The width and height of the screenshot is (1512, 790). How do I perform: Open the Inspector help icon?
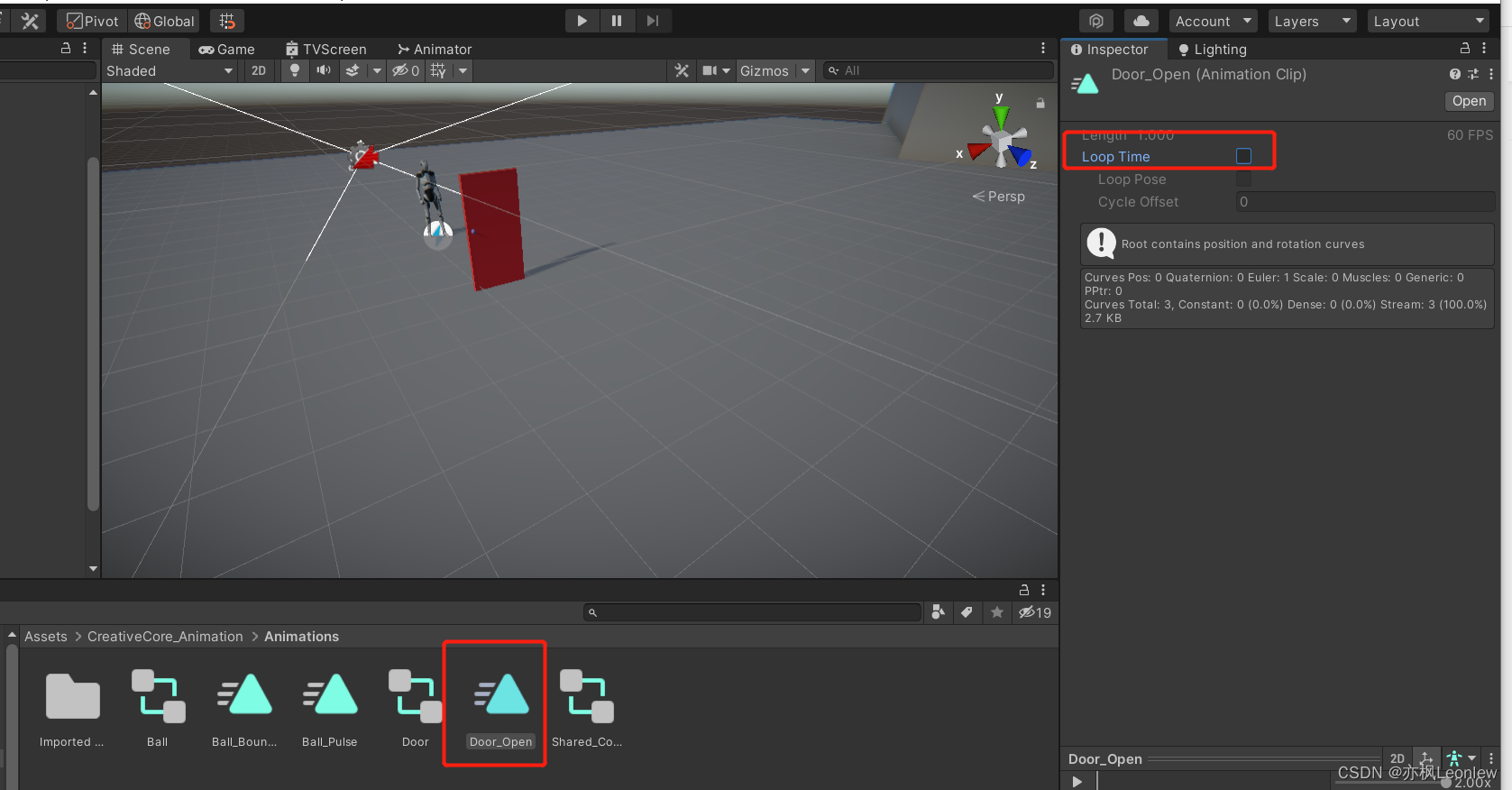point(1455,74)
